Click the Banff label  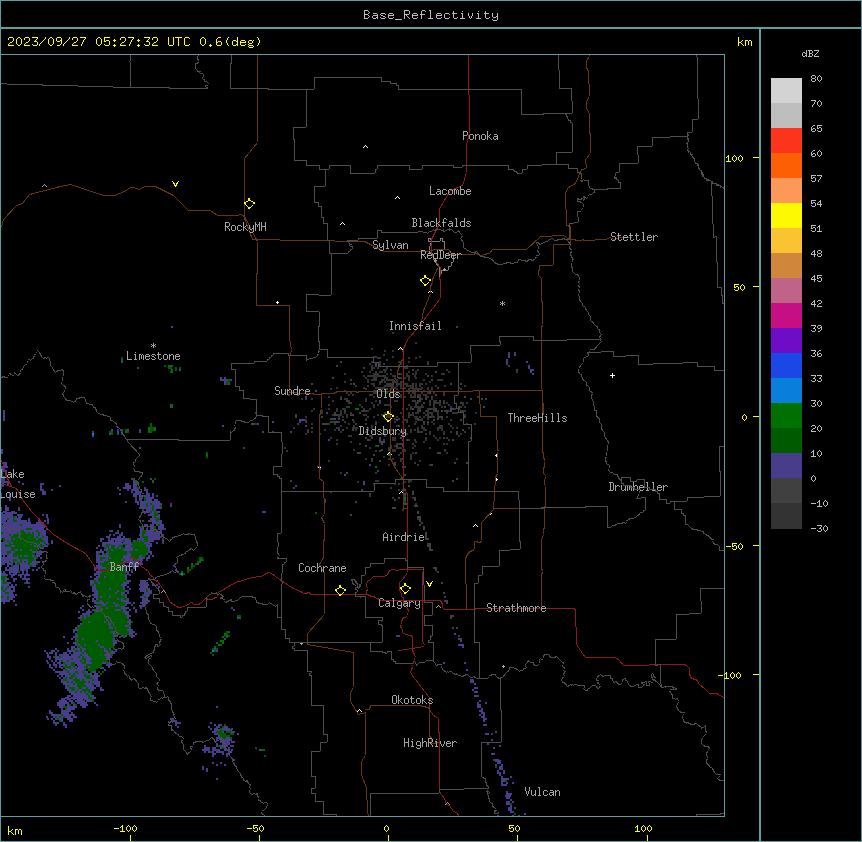(x=124, y=567)
